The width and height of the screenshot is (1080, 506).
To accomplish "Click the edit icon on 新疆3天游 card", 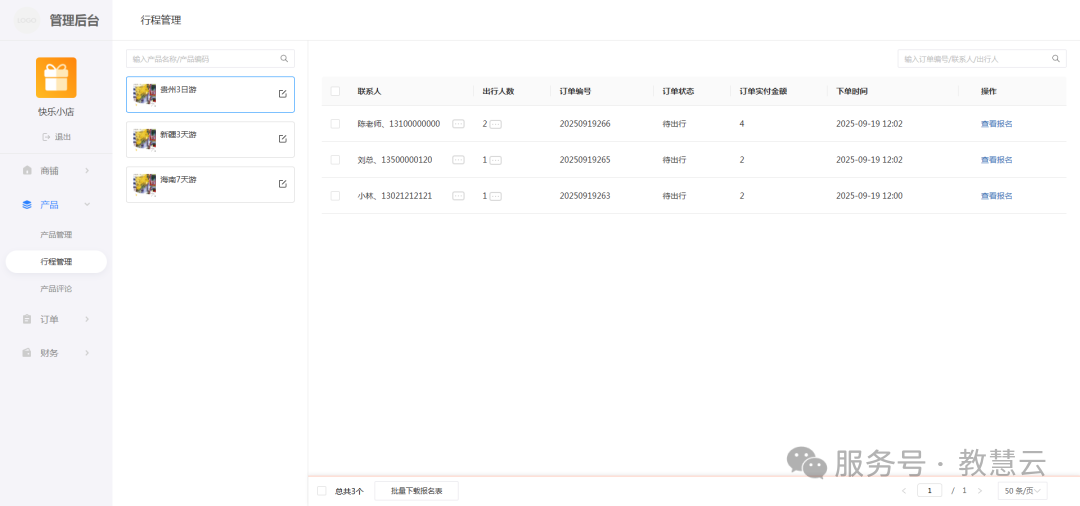I will pos(282,139).
